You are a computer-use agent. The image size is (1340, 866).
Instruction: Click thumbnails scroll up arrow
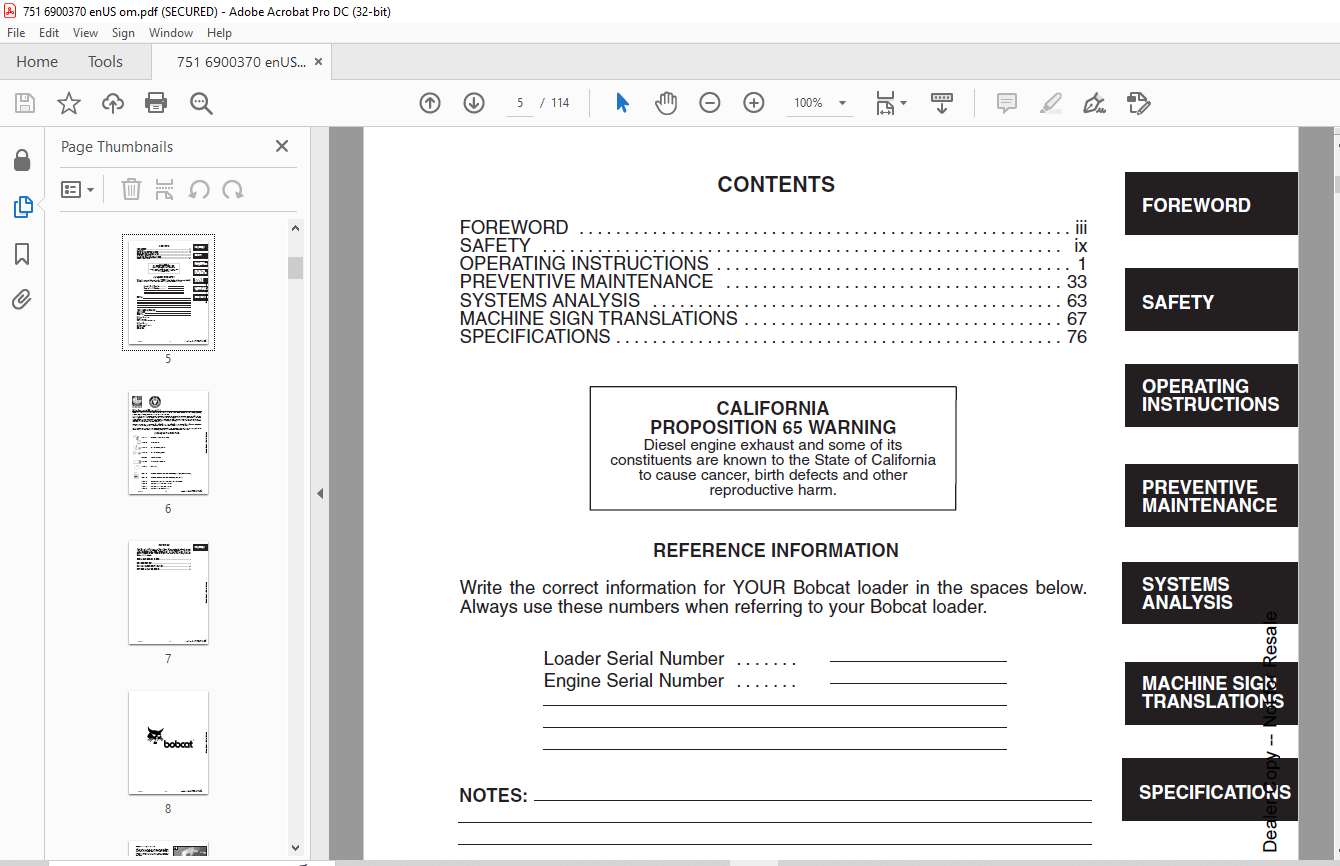click(x=295, y=228)
